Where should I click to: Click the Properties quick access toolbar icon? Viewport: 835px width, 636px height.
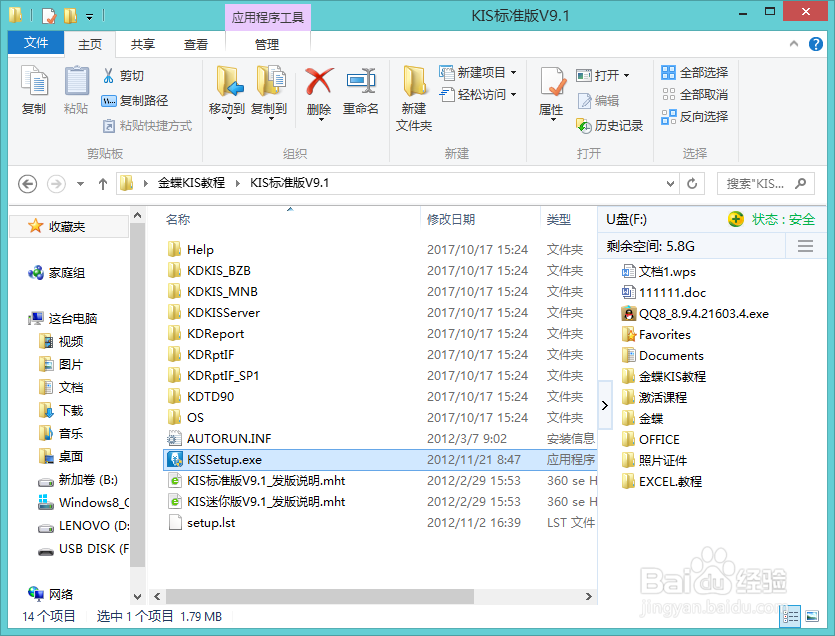[x=49, y=15]
